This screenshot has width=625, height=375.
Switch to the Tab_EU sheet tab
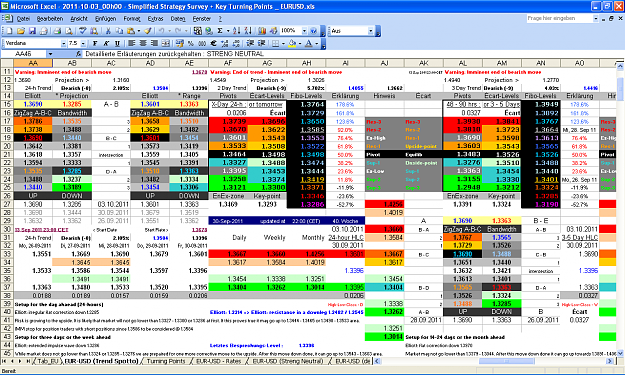48,361
